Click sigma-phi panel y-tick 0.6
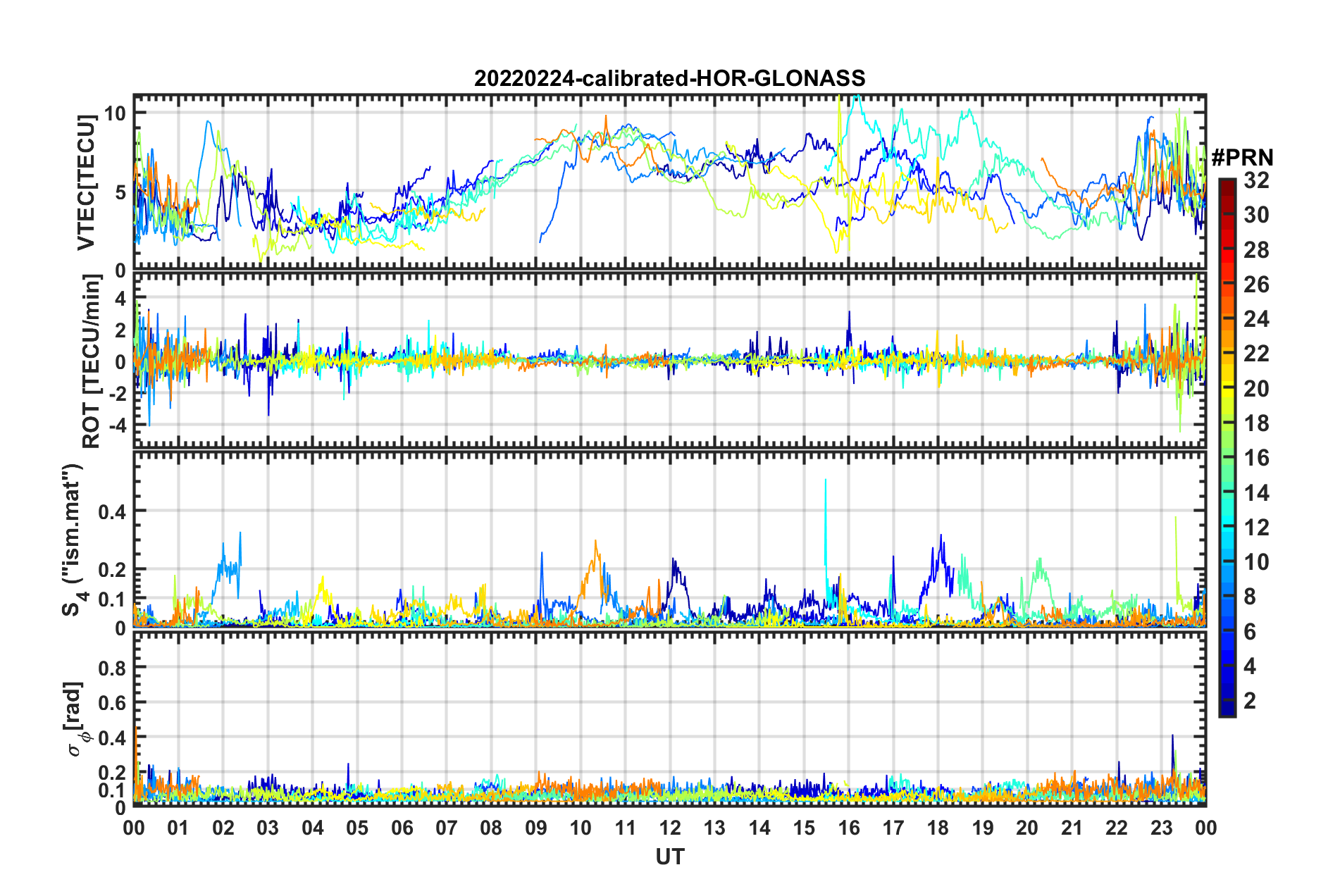 coord(113,703)
